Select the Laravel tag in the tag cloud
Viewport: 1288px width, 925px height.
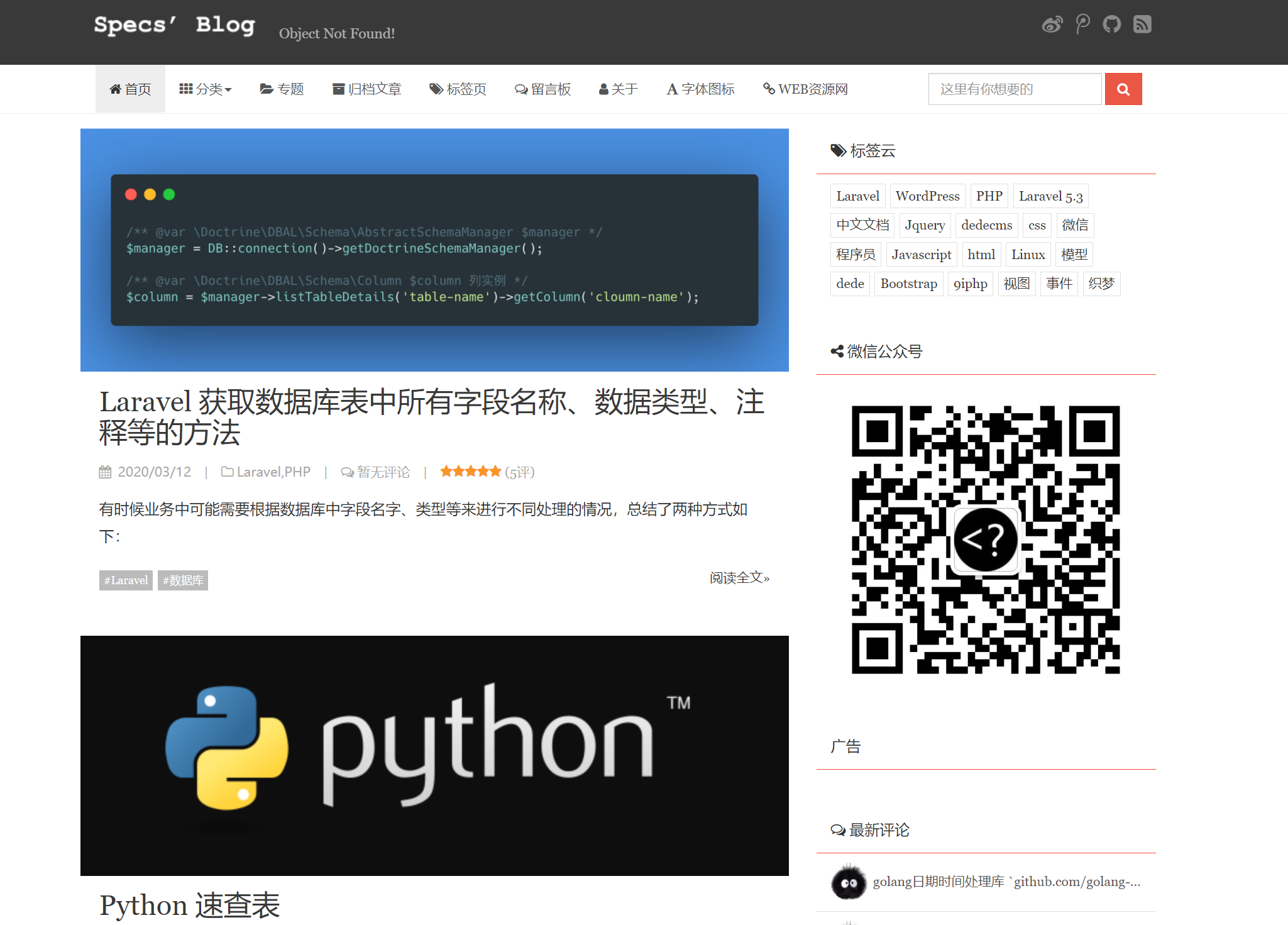857,196
